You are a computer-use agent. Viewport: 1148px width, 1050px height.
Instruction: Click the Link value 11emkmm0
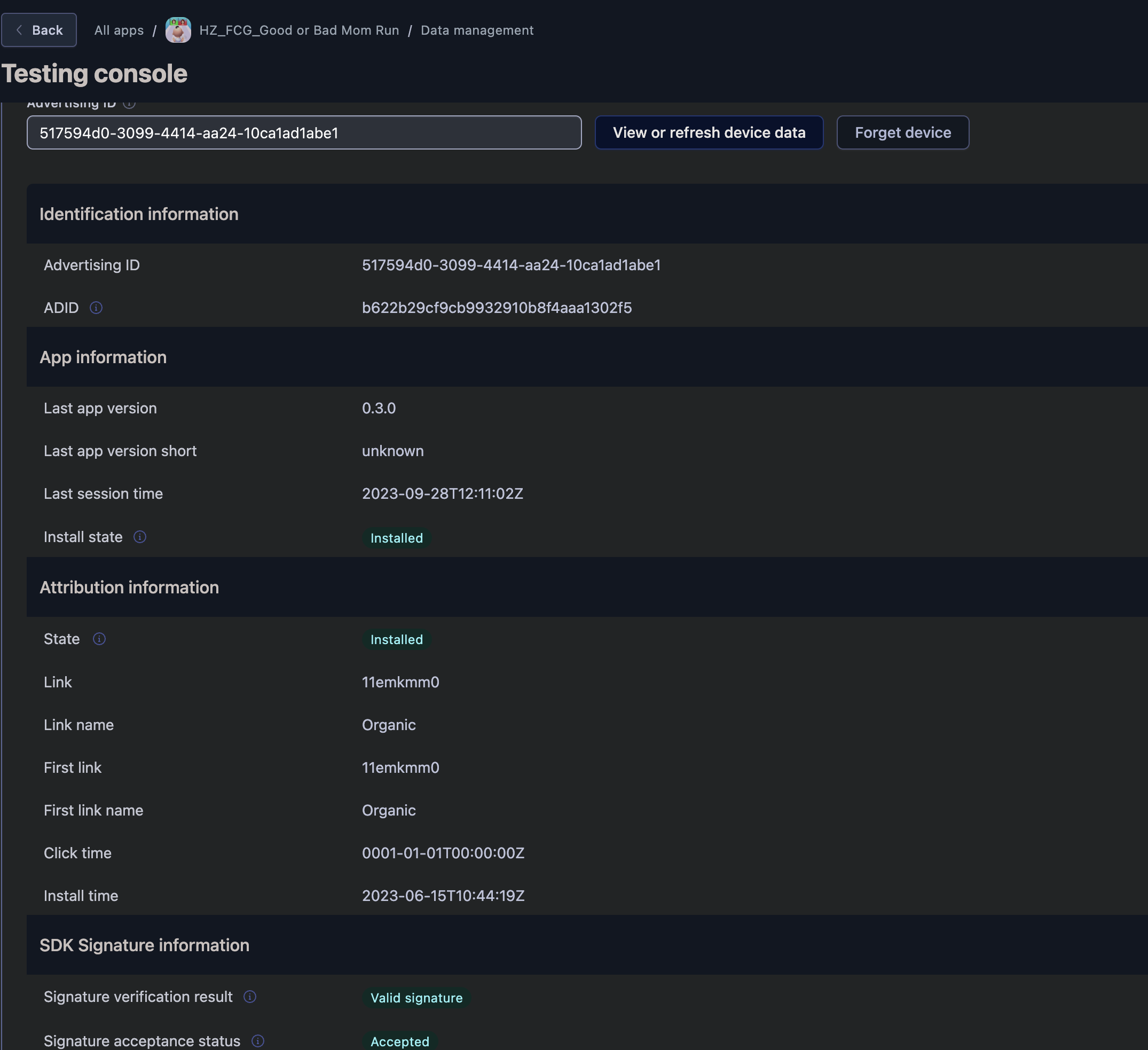point(400,682)
